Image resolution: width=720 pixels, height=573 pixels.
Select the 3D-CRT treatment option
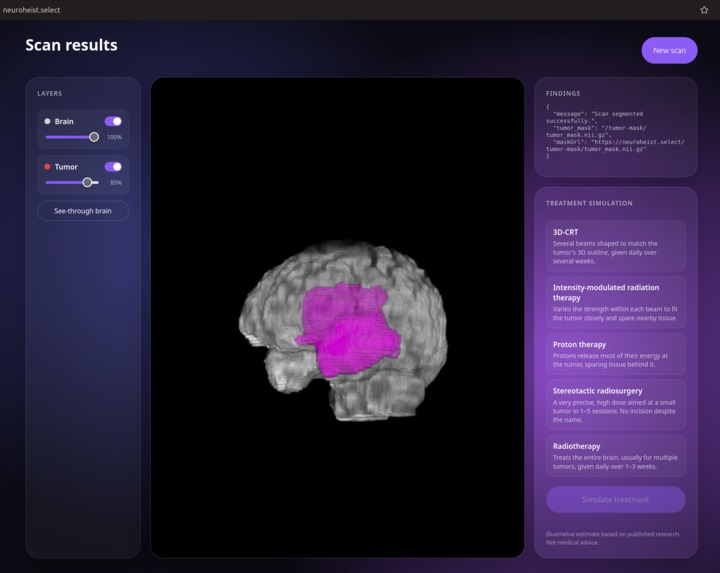click(x=616, y=246)
